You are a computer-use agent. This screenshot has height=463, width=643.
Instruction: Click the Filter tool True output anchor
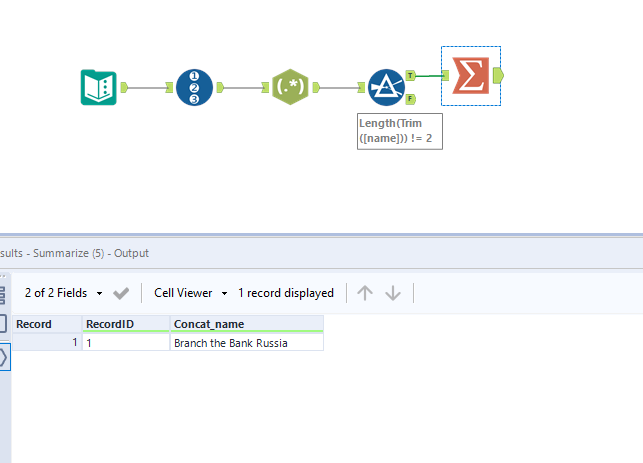point(410,75)
